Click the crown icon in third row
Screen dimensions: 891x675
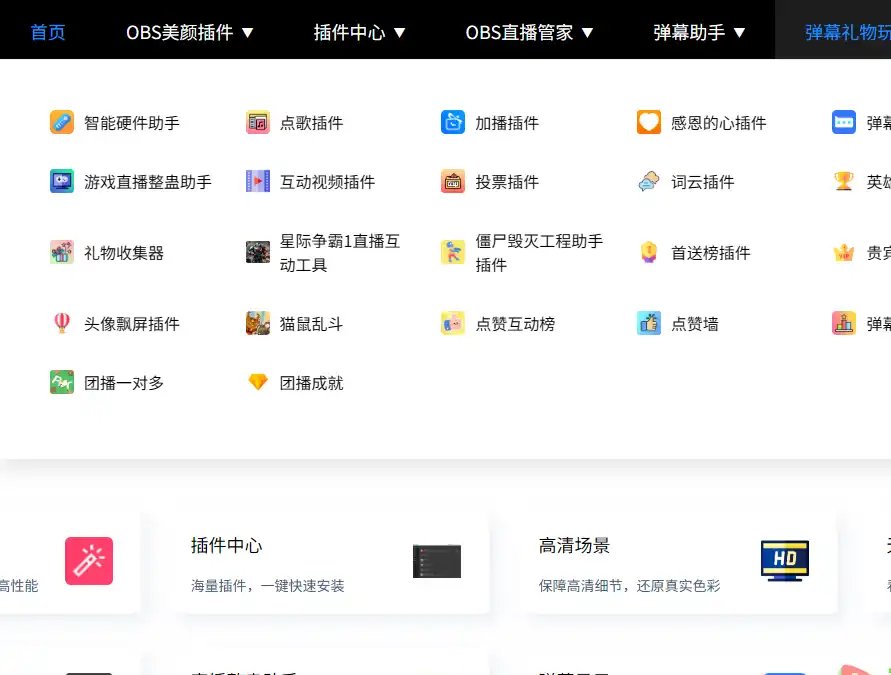coord(844,252)
